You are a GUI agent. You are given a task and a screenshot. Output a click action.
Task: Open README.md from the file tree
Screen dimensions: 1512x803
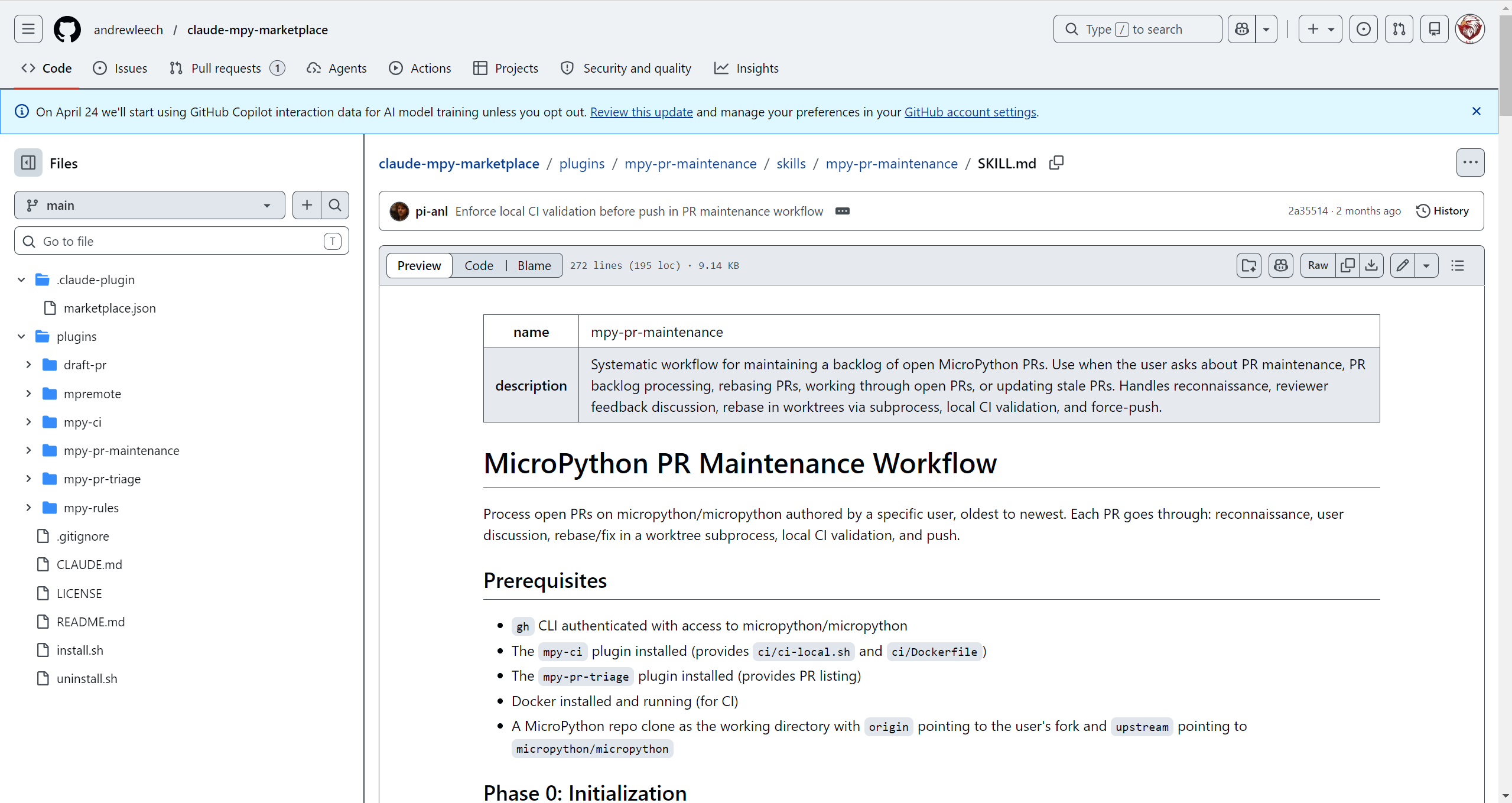(91, 622)
